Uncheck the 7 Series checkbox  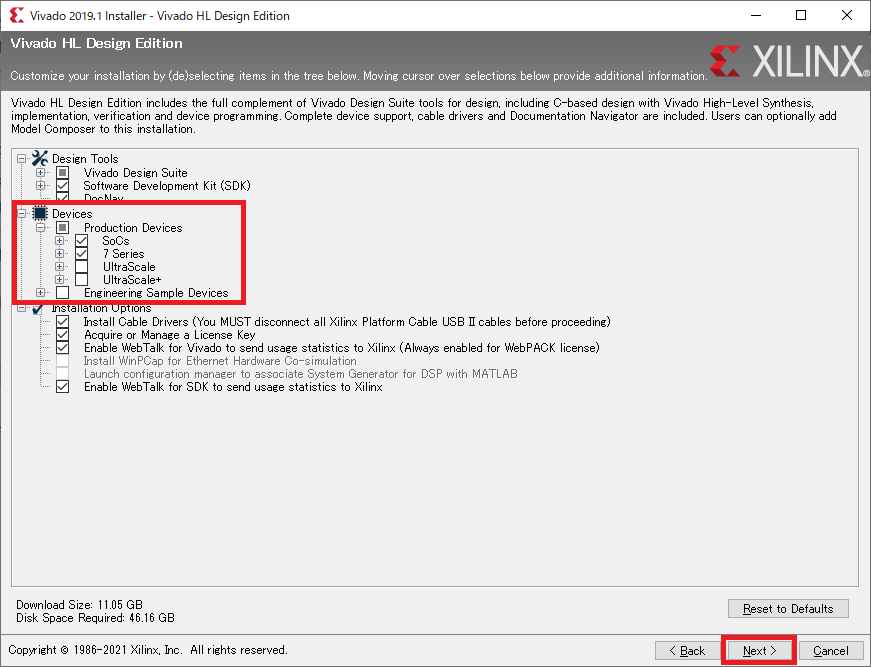82,254
